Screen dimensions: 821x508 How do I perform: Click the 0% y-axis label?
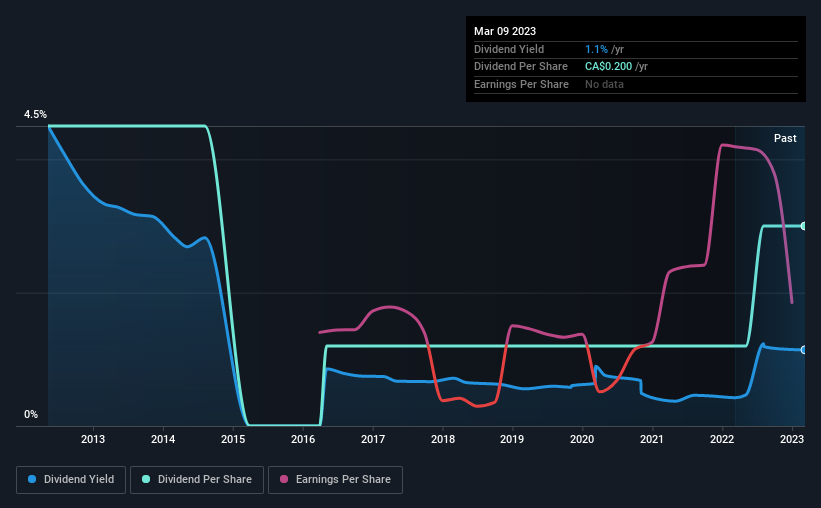click(31, 414)
